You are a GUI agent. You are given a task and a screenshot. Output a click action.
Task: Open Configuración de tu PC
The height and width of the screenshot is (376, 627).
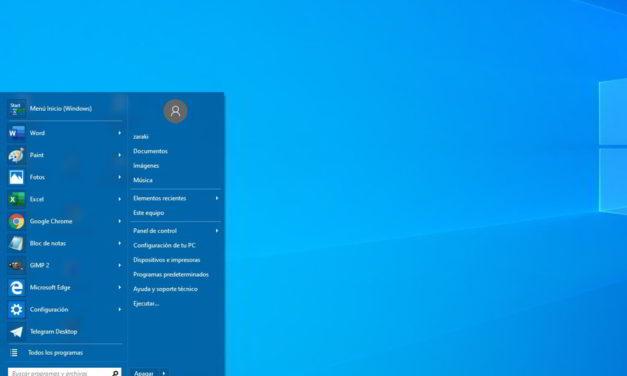coord(164,245)
